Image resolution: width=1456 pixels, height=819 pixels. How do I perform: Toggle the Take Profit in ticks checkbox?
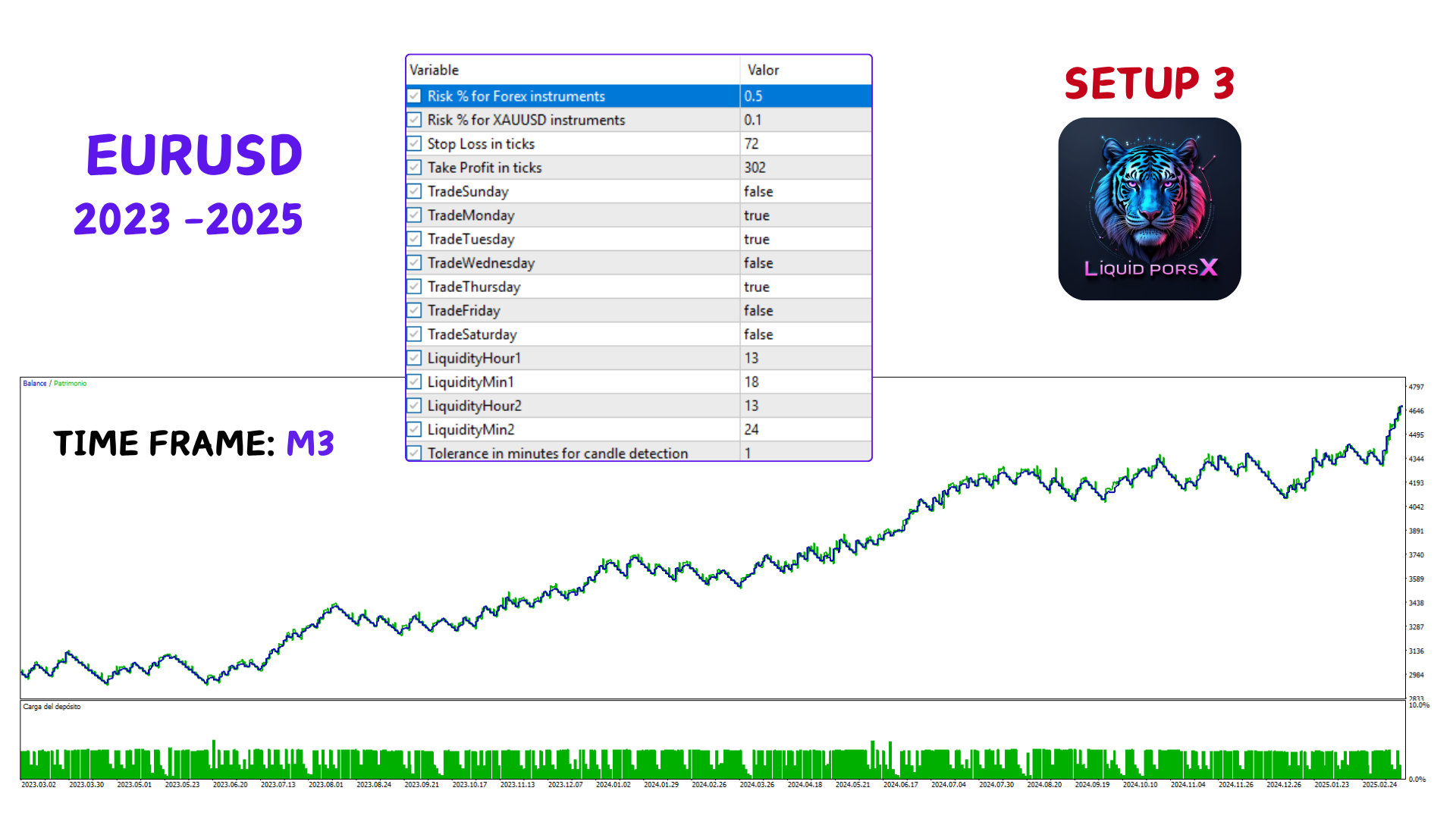(414, 168)
